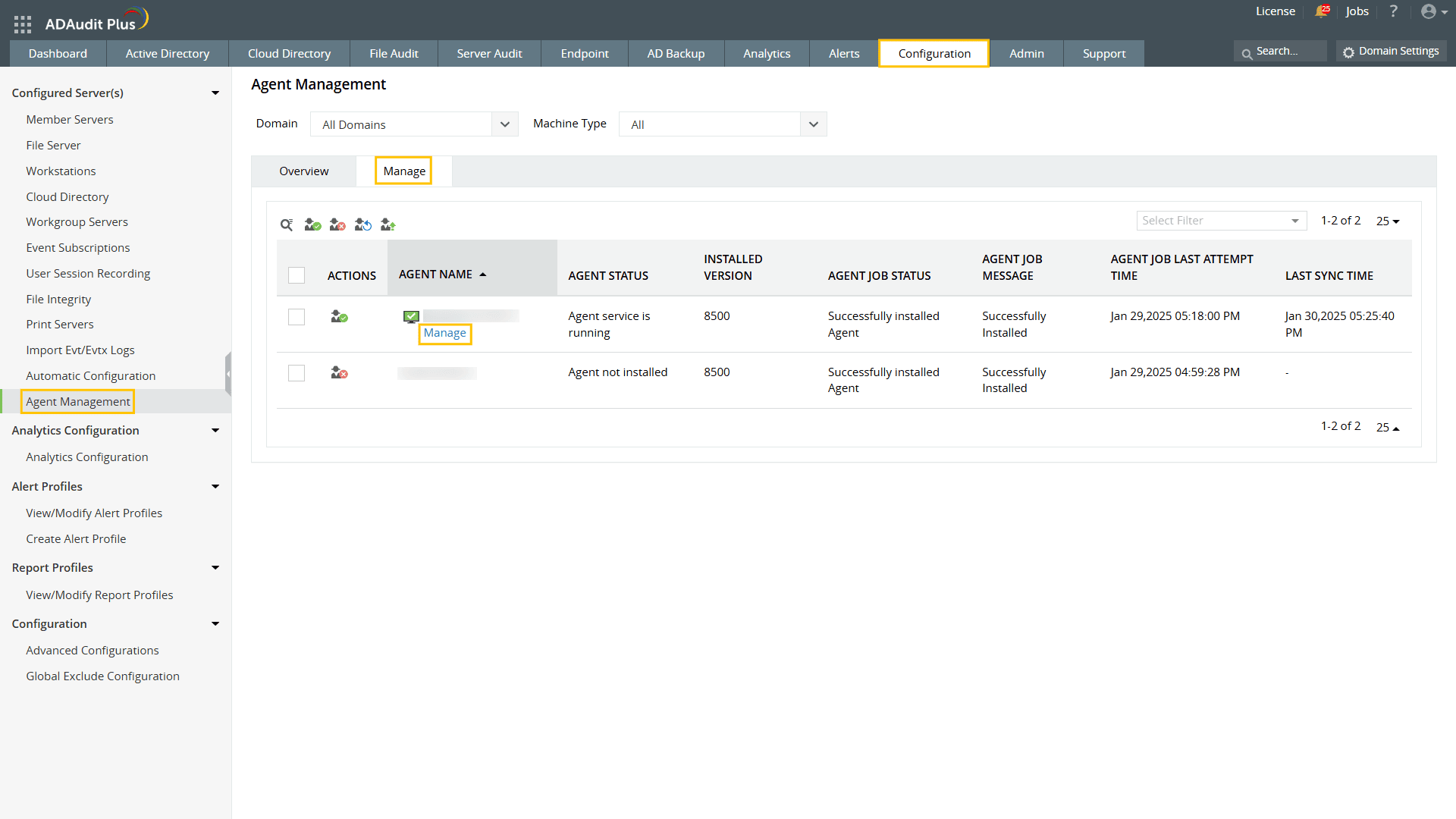Check the first agent row checkbox

[x=296, y=316]
